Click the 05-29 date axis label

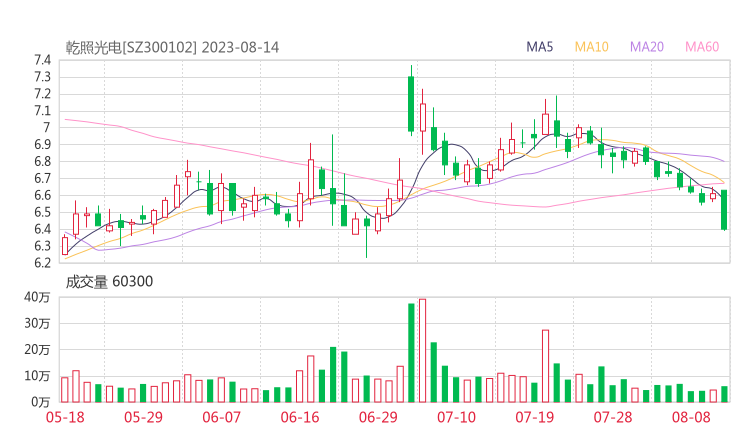coord(143,417)
